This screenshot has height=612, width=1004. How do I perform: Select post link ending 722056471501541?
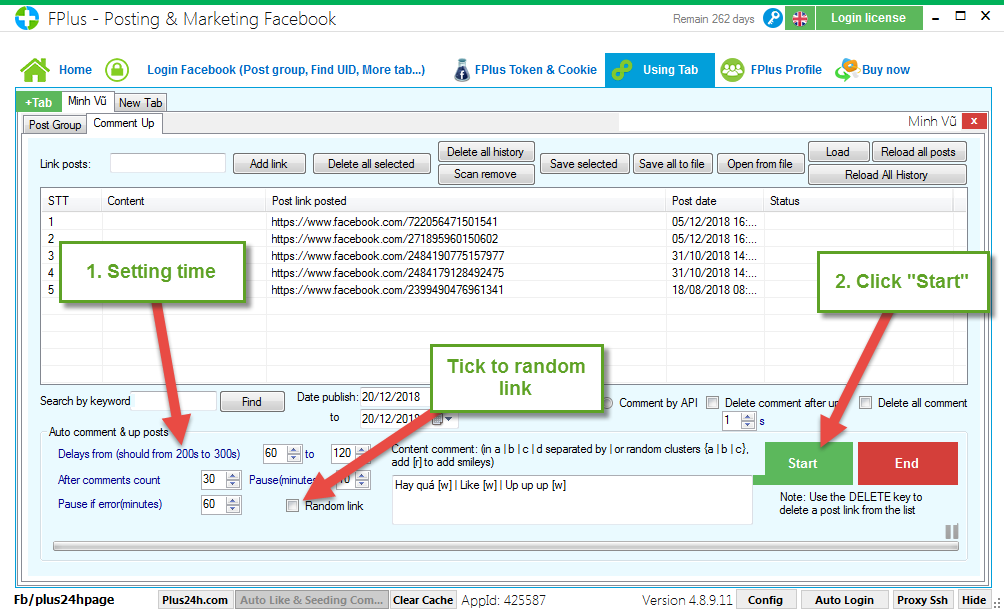click(x=384, y=221)
